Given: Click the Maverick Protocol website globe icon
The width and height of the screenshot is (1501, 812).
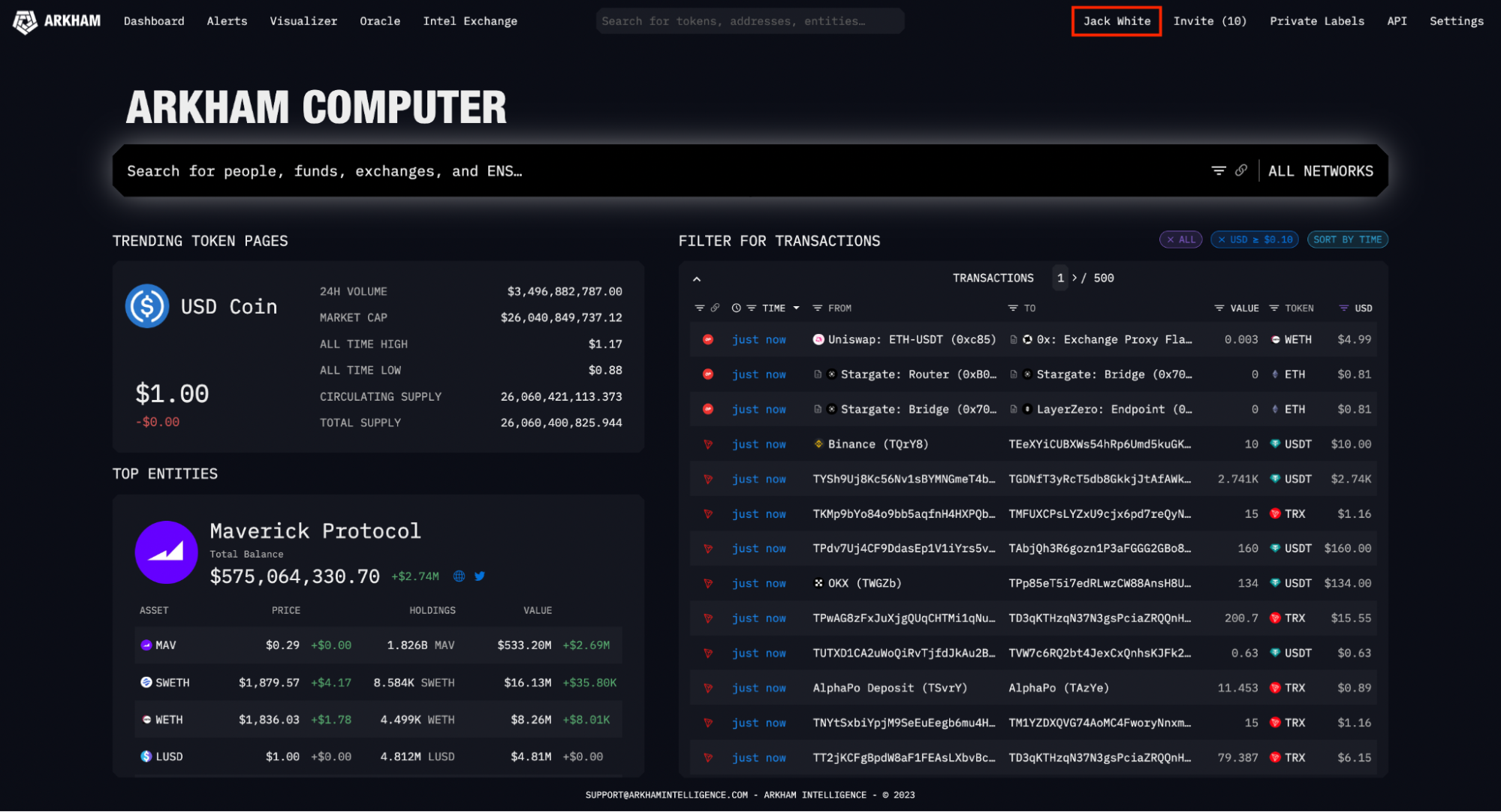Looking at the screenshot, I should [460, 576].
